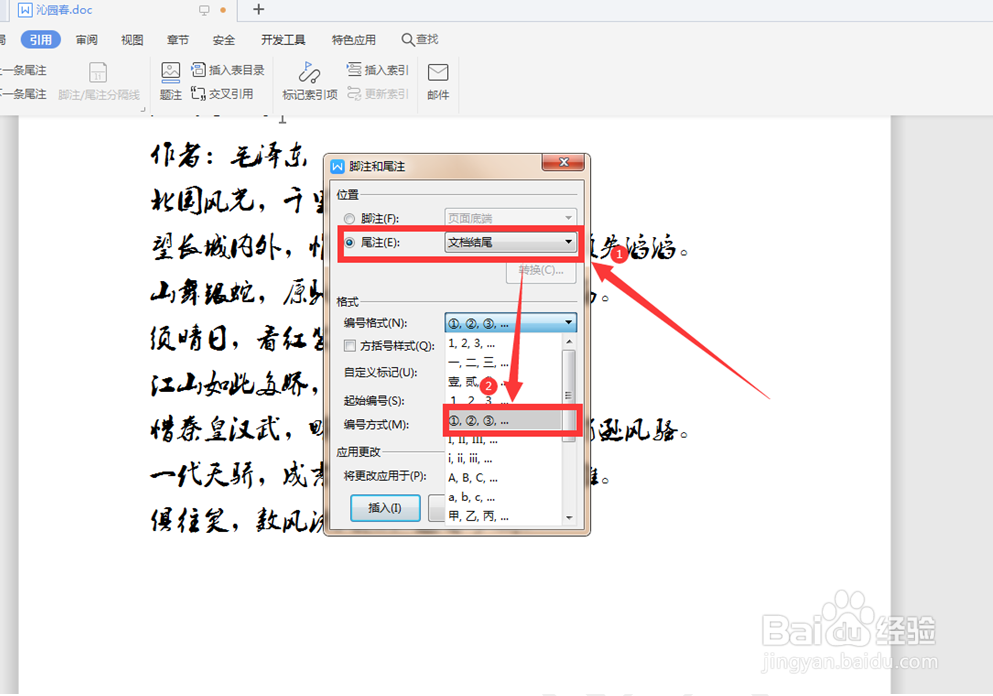Choose the '一, 二, 三, ...' number format
Viewport: 993px width, 696px height.
tap(503, 363)
